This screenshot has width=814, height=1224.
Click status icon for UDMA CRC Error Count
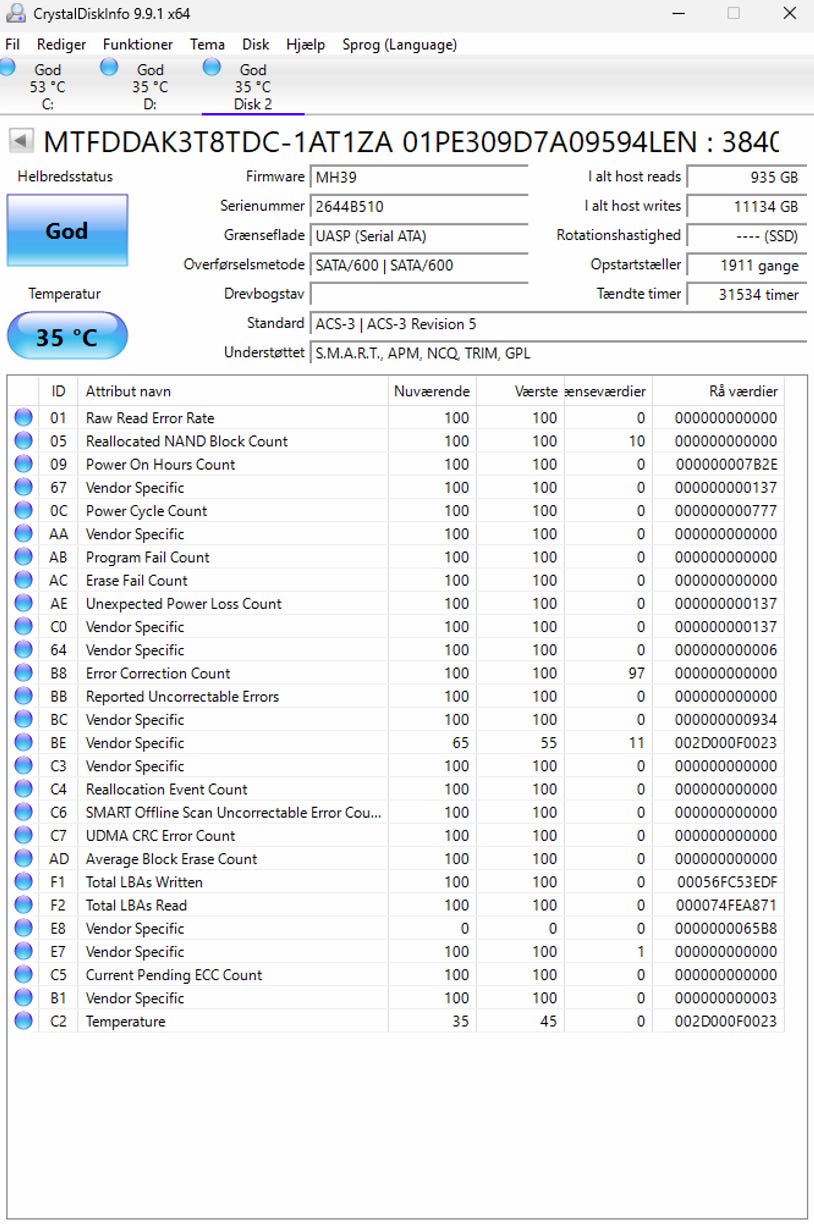(x=23, y=835)
